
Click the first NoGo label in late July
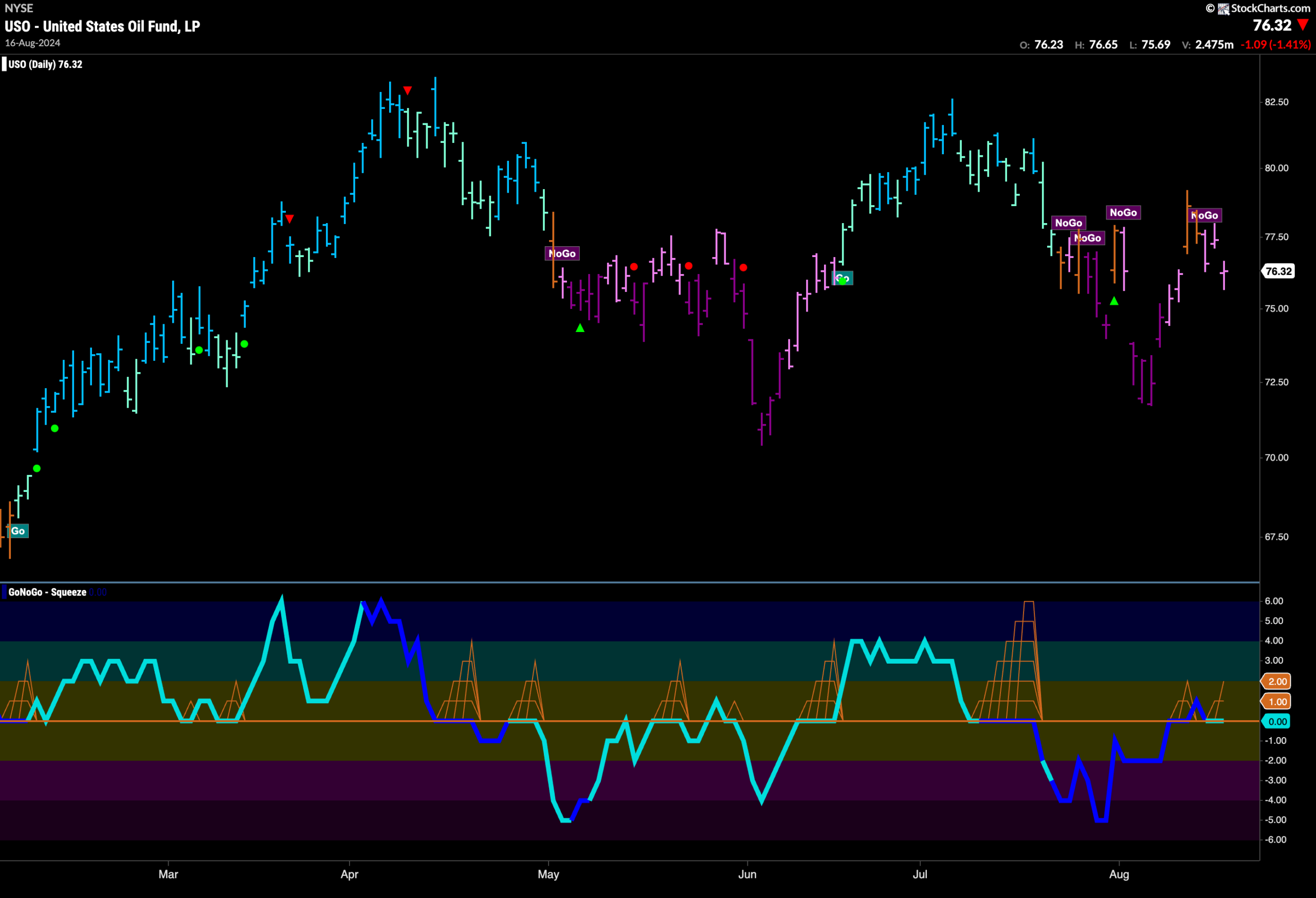pos(1069,223)
